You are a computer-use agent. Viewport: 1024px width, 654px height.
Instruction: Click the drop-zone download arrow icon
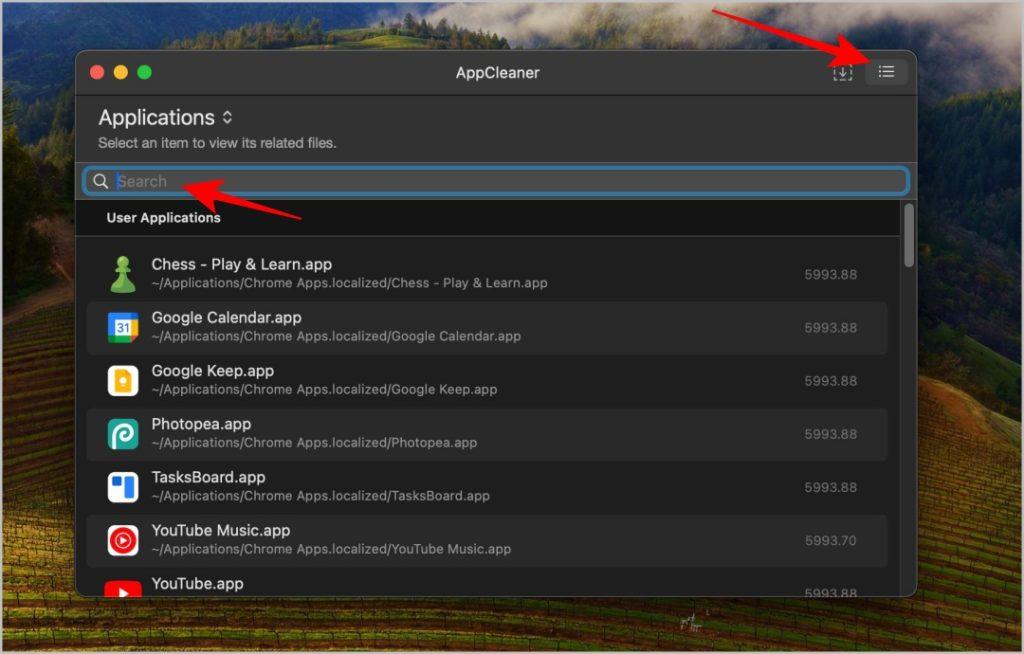(x=842, y=73)
